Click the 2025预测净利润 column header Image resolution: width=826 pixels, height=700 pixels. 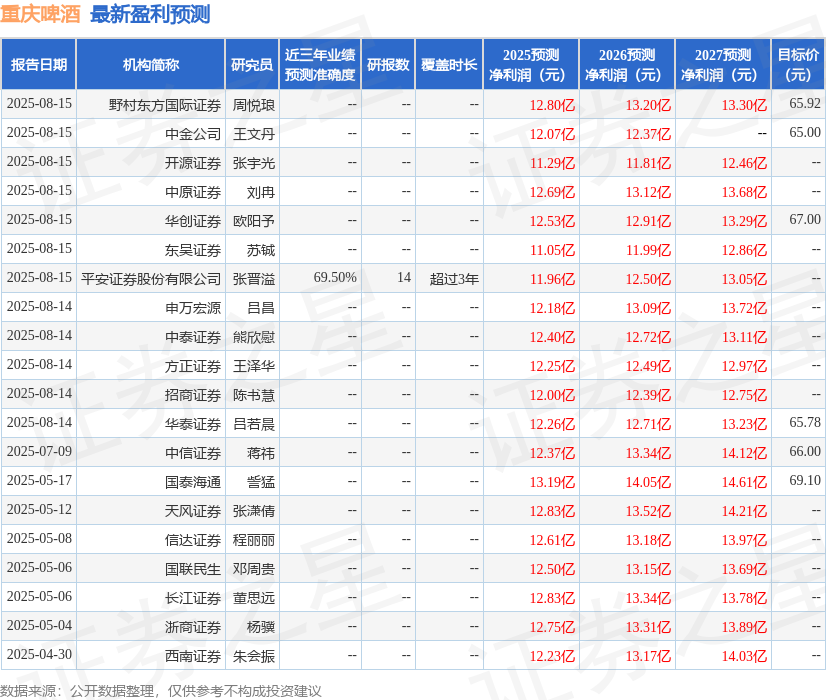click(531, 64)
